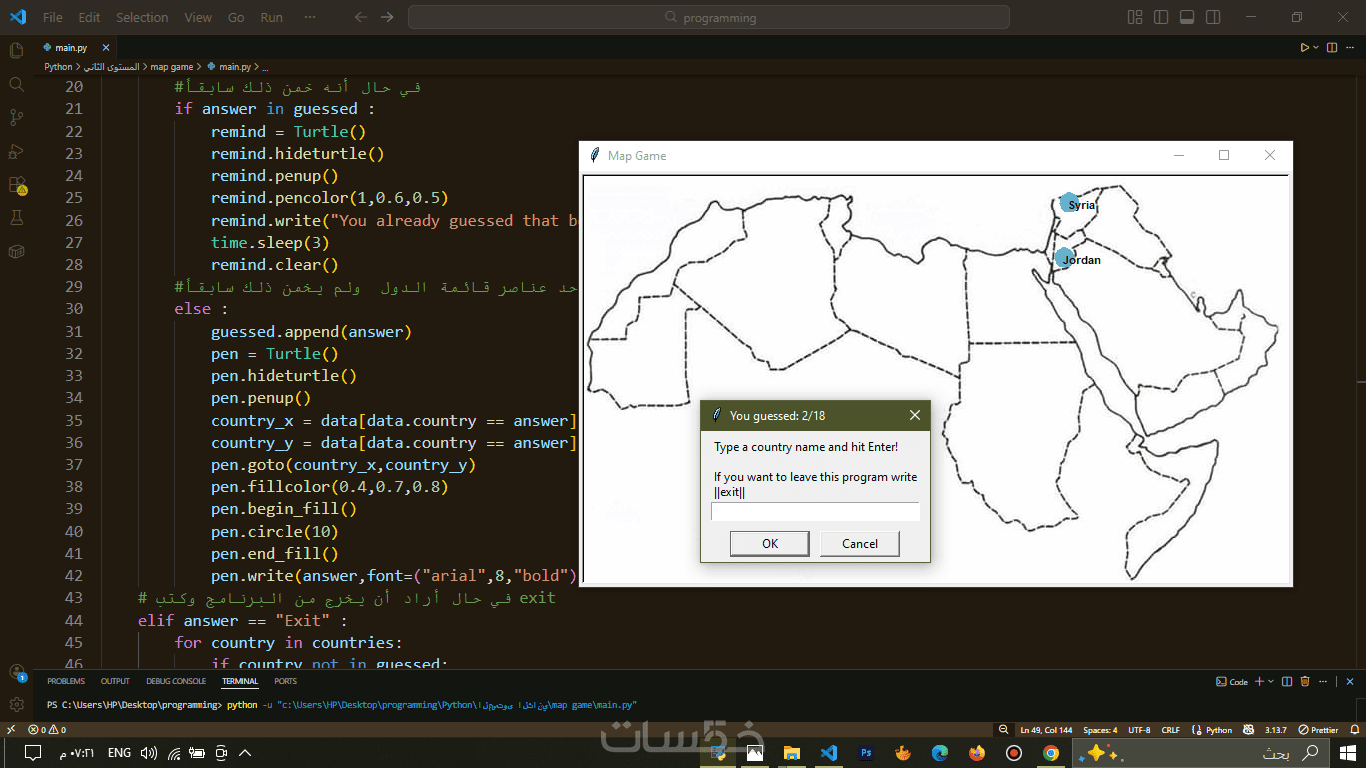Click the Customize Layout icon
The width and height of the screenshot is (1366, 768).
[1135, 17]
